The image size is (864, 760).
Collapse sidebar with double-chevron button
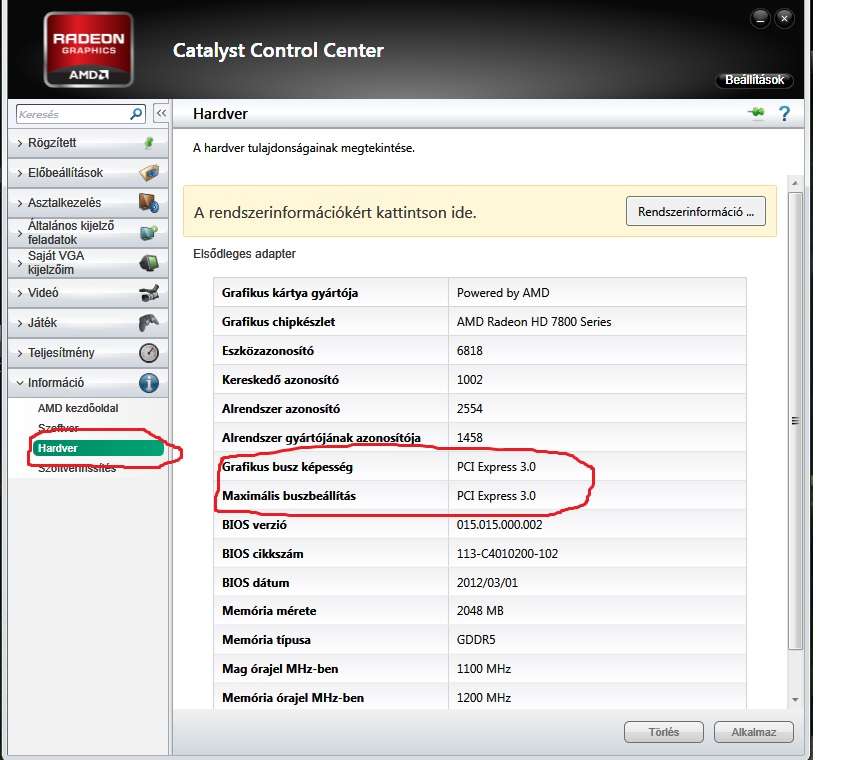(x=161, y=114)
